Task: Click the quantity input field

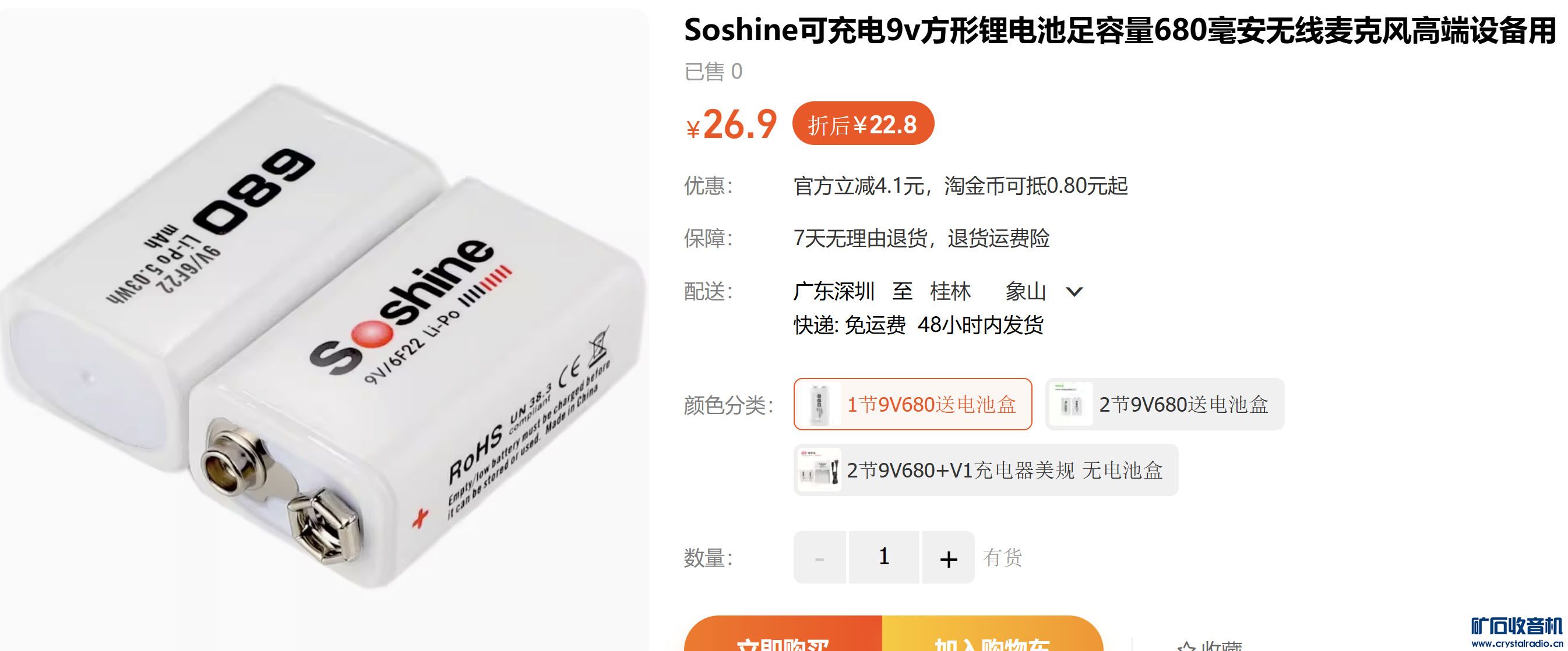Action: pos(884,557)
